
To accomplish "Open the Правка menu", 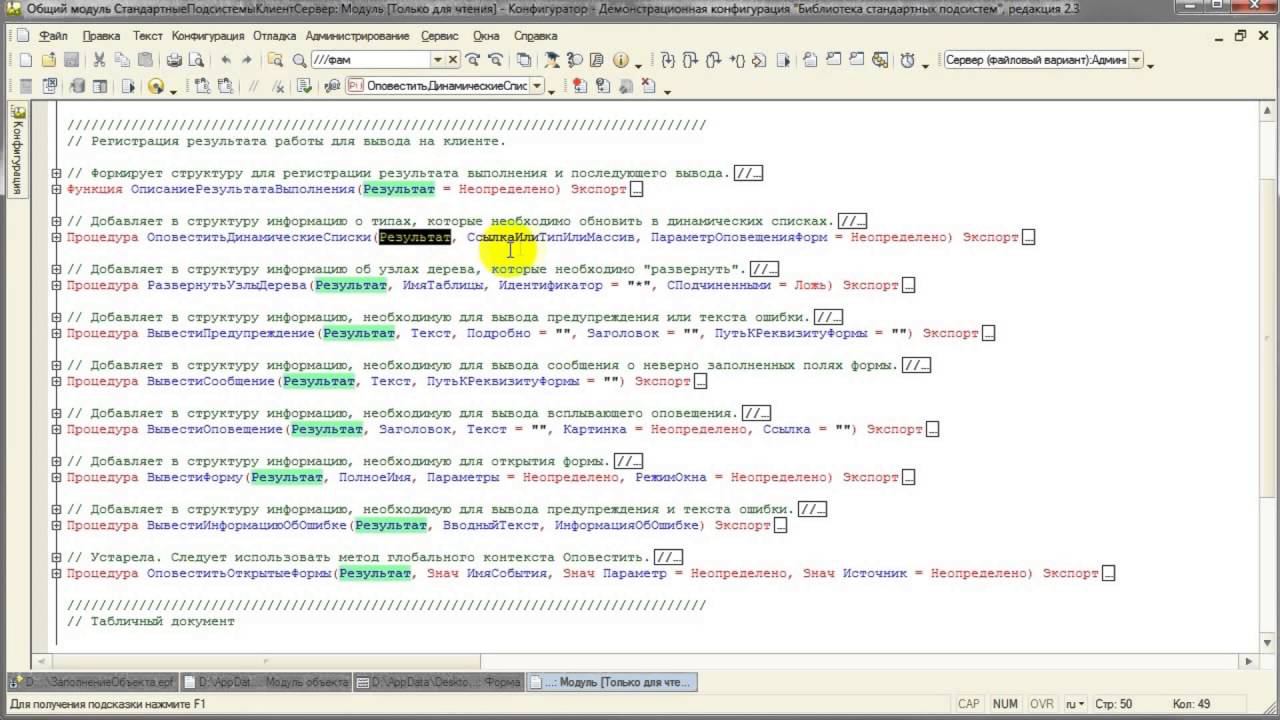I will tap(101, 35).
